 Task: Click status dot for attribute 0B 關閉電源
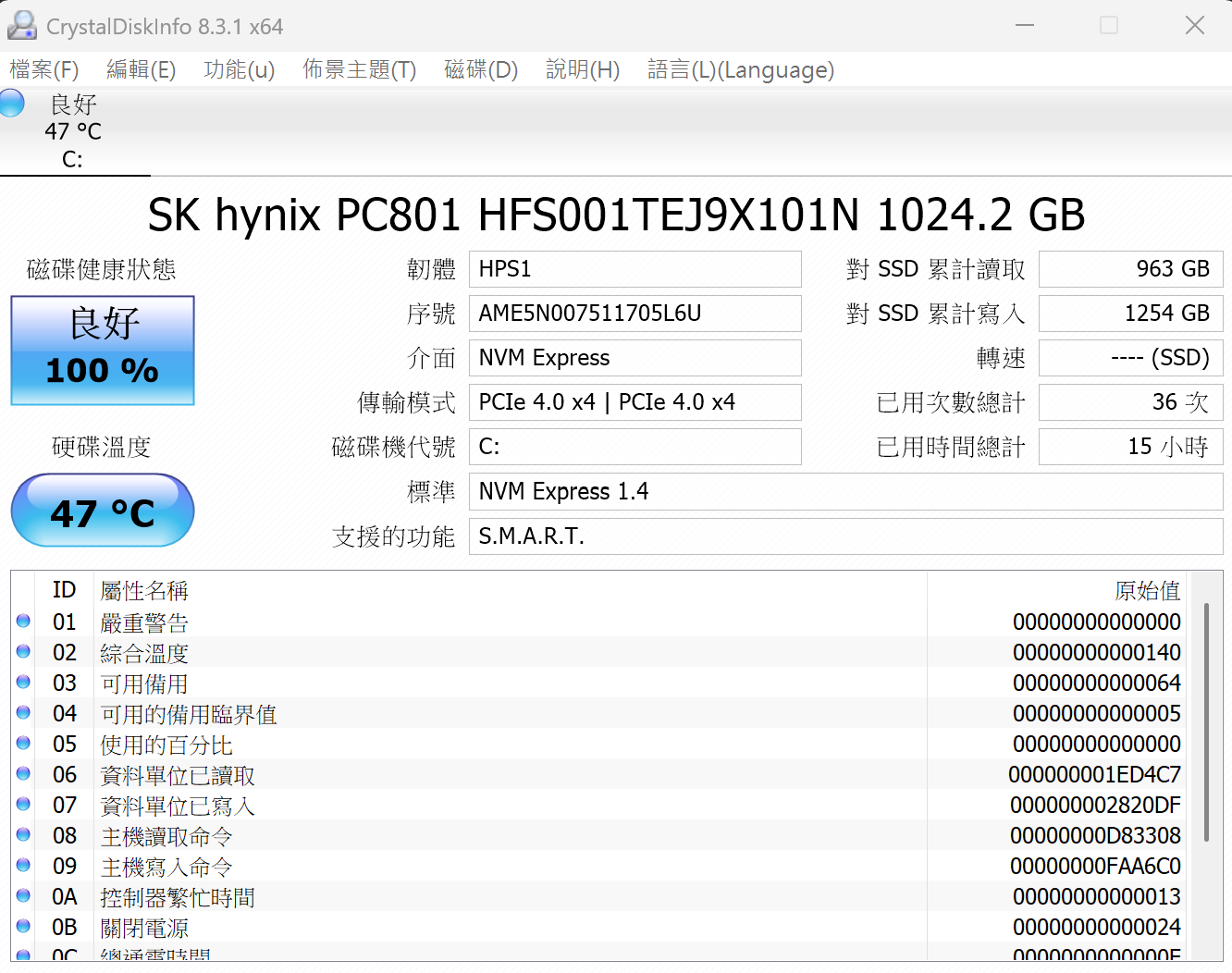pyautogui.click(x=24, y=927)
